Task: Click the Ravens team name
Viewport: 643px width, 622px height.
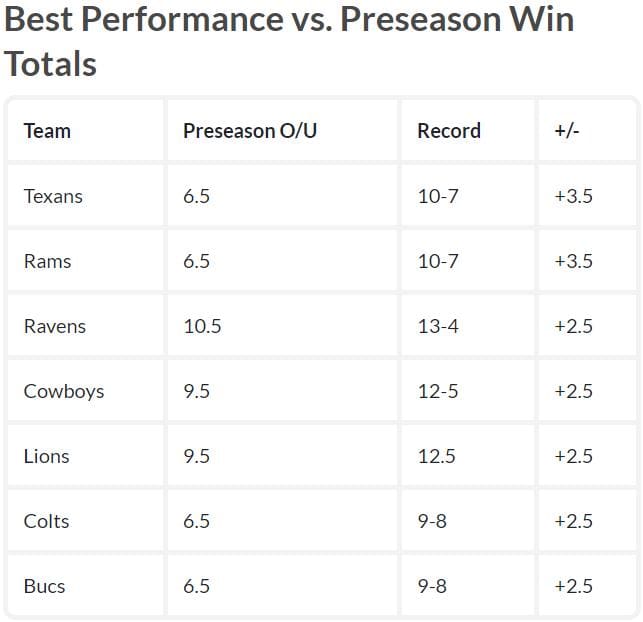Action: pos(55,326)
